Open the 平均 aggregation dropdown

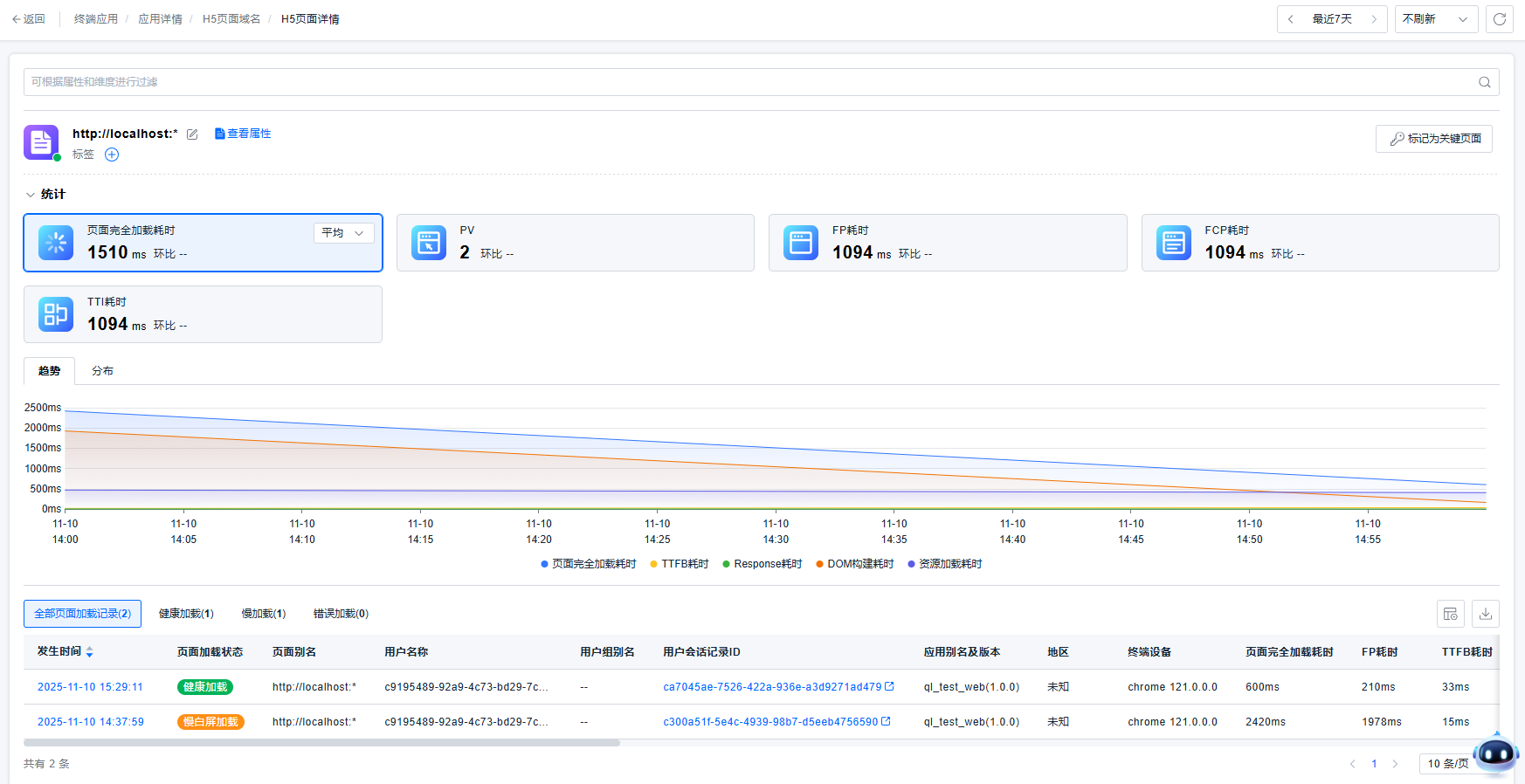pos(343,233)
